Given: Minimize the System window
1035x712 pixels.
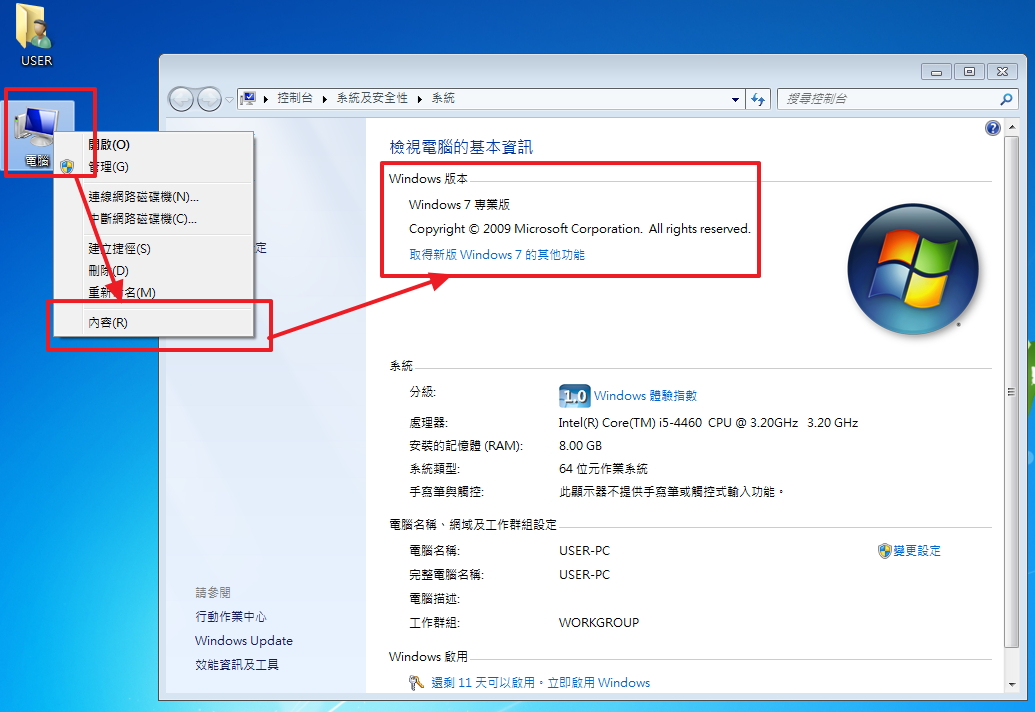Looking at the screenshot, I should click(x=936, y=71).
